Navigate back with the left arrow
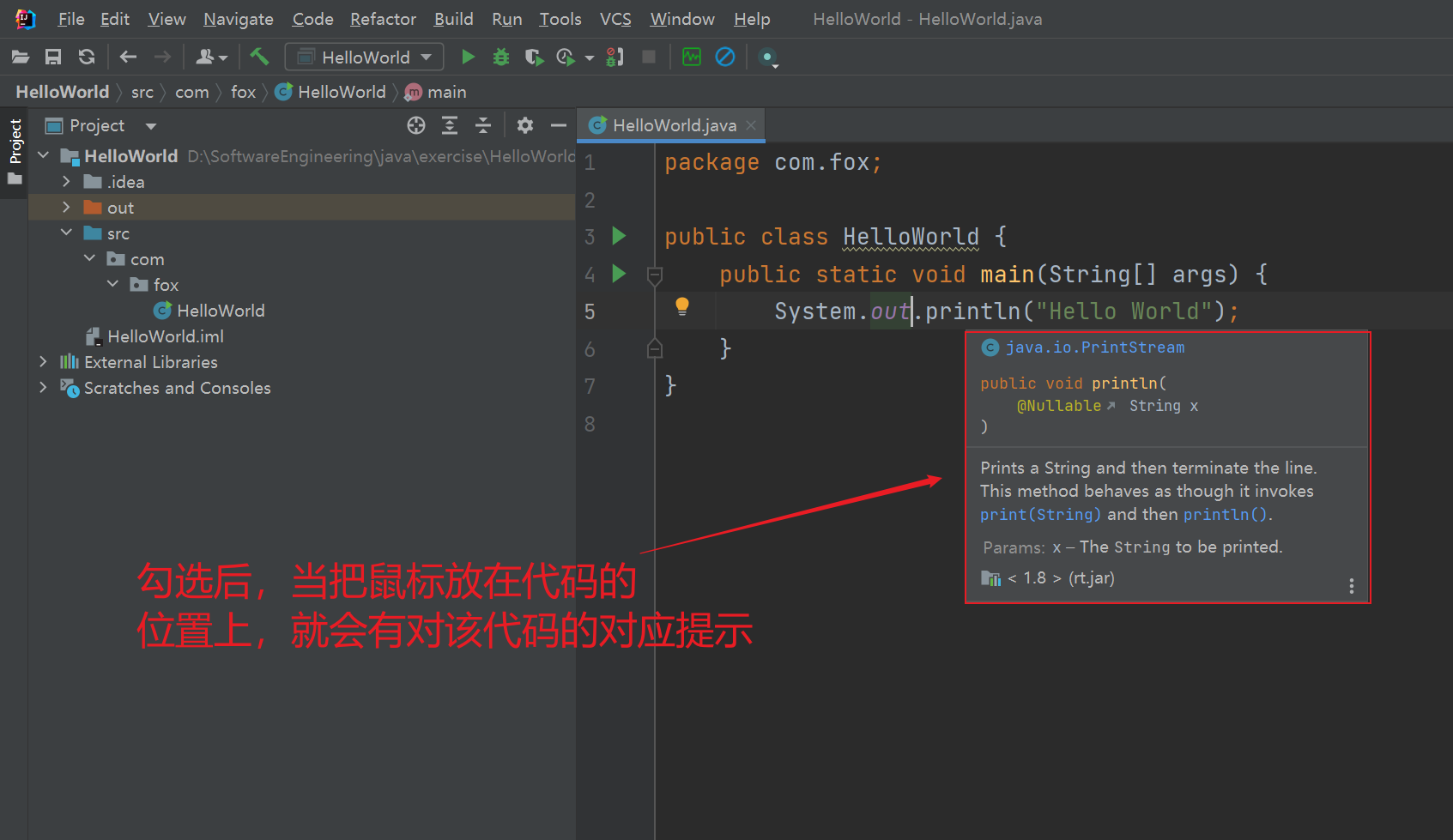 click(x=128, y=57)
